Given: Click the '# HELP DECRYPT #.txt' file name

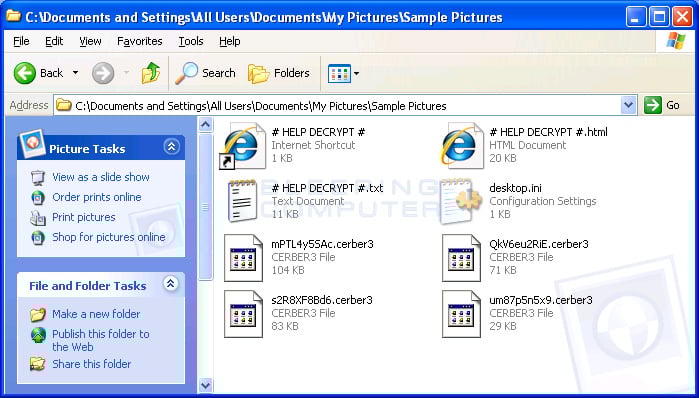Looking at the screenshot, I should [327, 188].
